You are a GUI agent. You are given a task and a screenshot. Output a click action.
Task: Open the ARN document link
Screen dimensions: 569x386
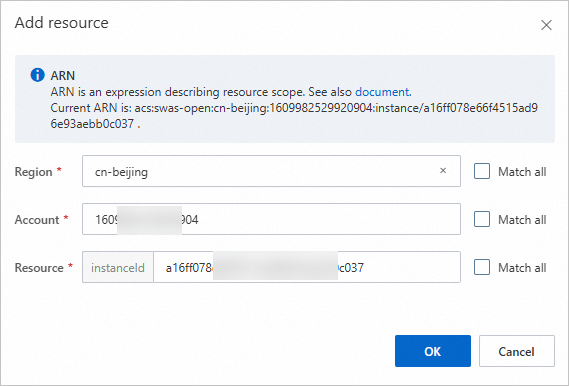[x=382, y=92]
